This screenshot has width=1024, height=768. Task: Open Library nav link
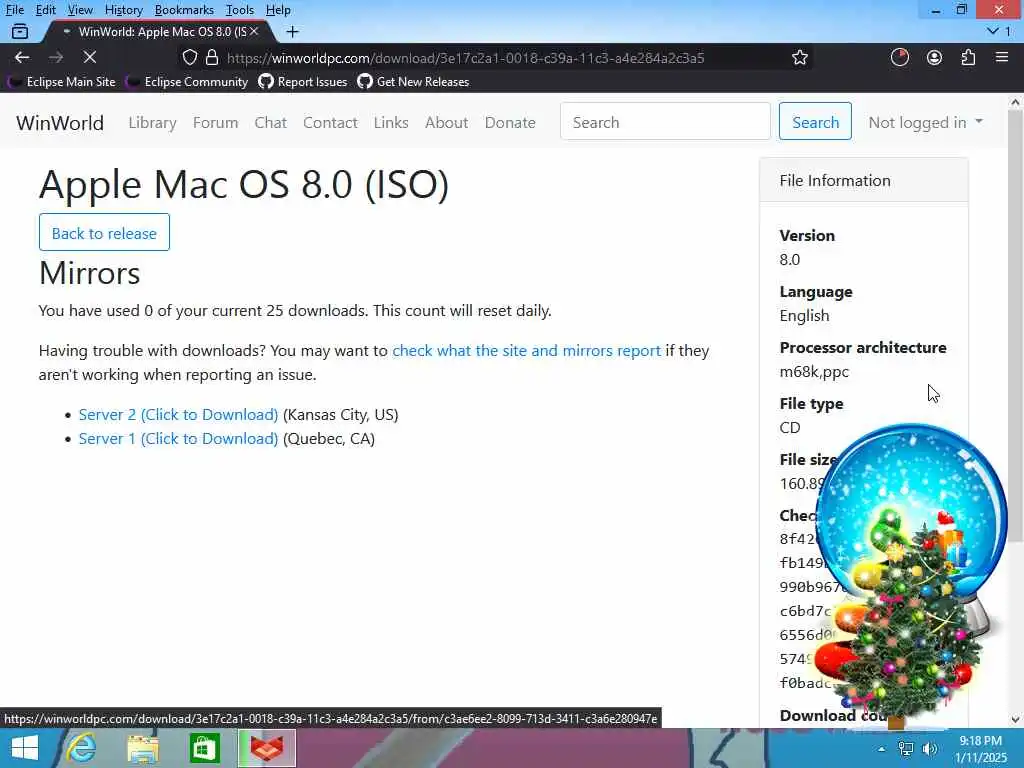click(152, 123)
